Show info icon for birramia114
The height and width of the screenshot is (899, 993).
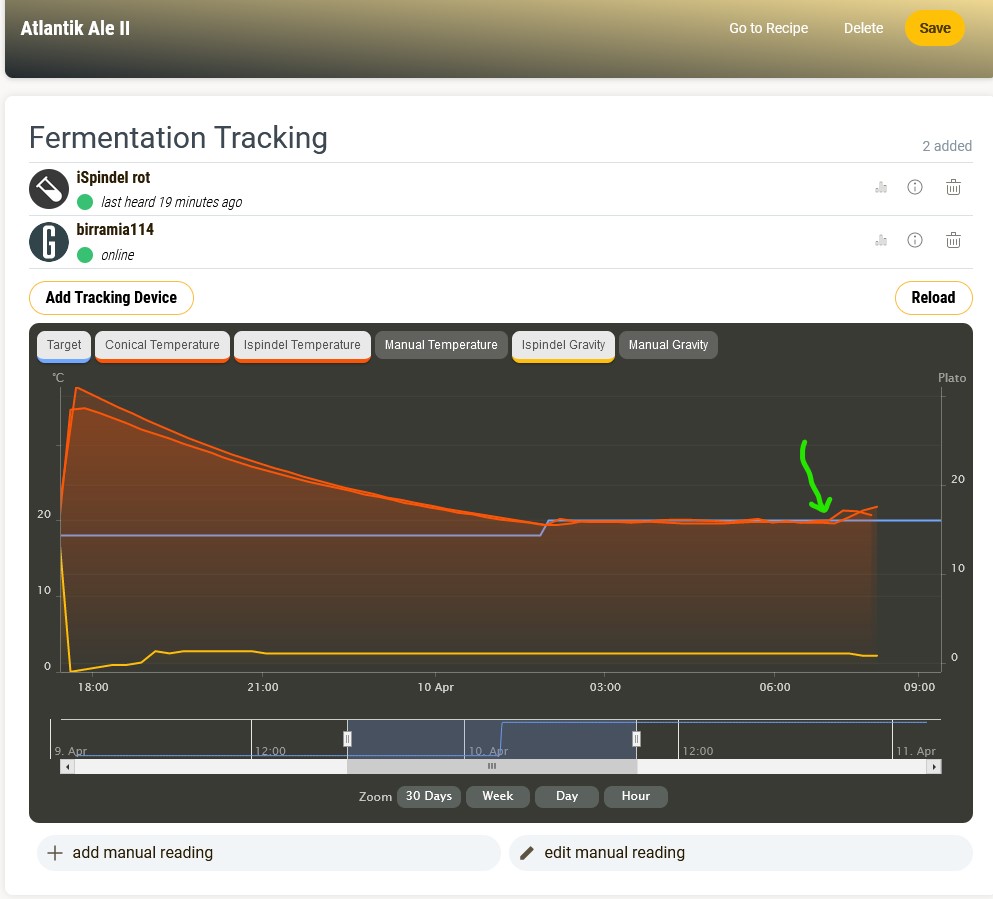point(915,240)
